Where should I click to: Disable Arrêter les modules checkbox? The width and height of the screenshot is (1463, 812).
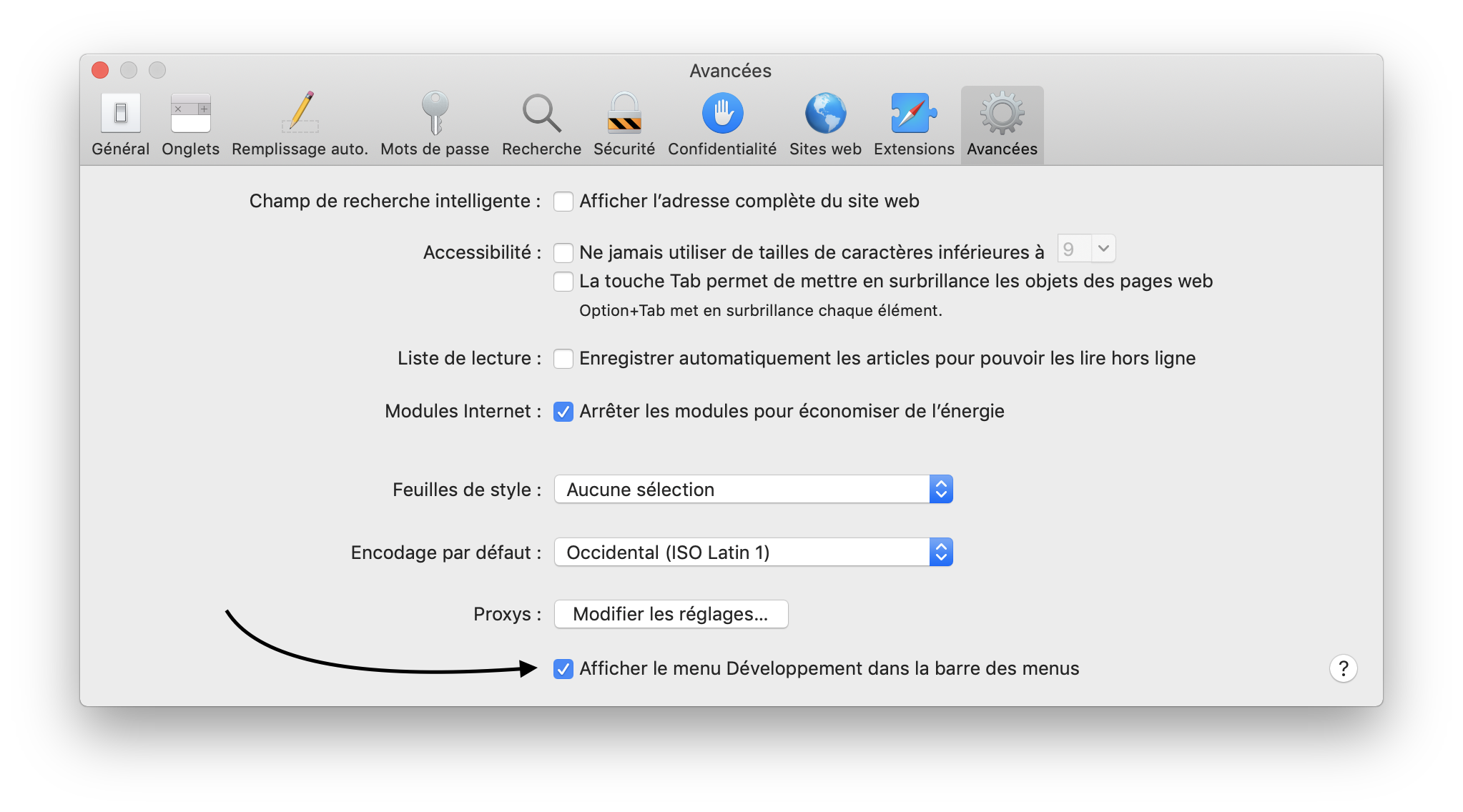[563, 412]
